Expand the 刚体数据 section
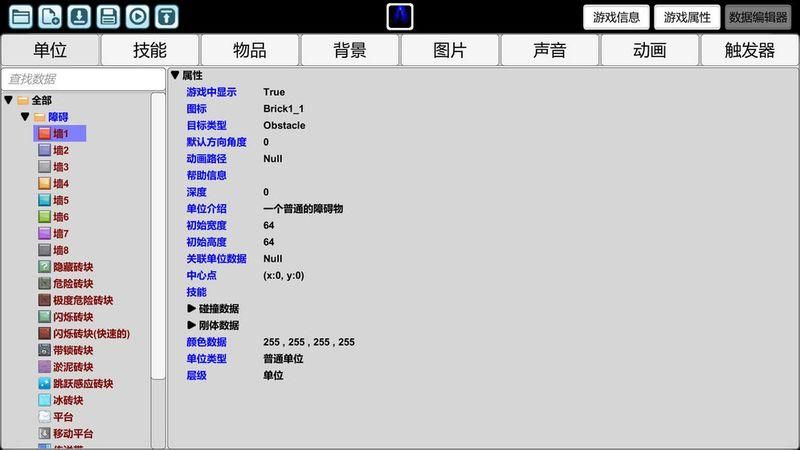 (191, 325)
